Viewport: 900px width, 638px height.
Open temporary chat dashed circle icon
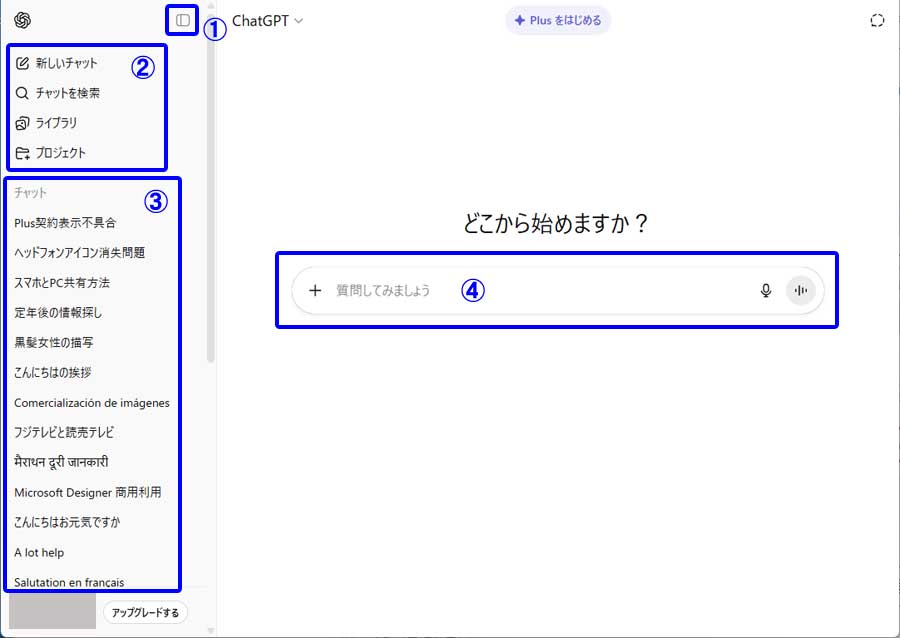pyautogui.click(x=878, y=20)
